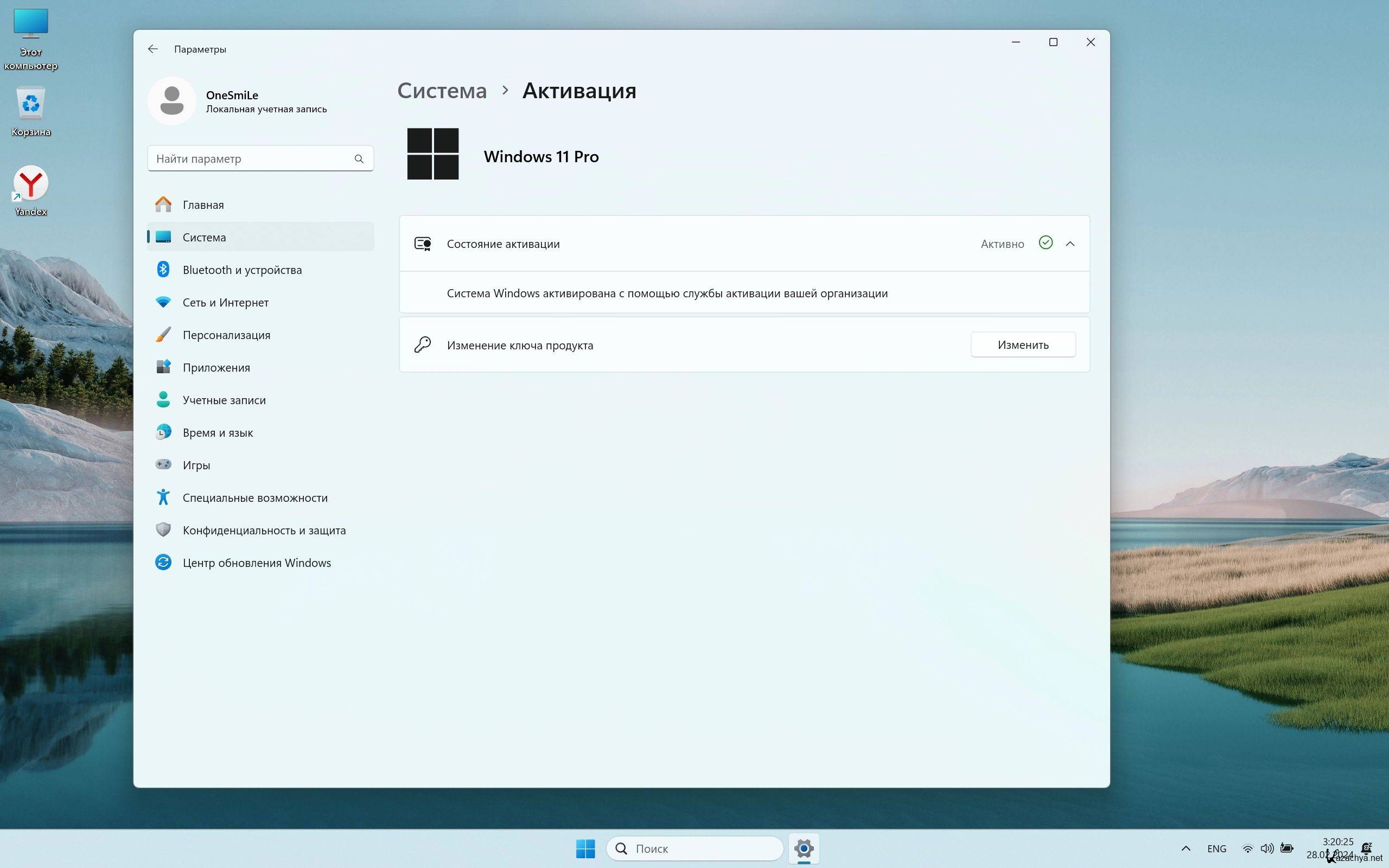The image size is (1389, 868).
Task: Open Bluetooth и устройства settings
Action: click(241, 270)
